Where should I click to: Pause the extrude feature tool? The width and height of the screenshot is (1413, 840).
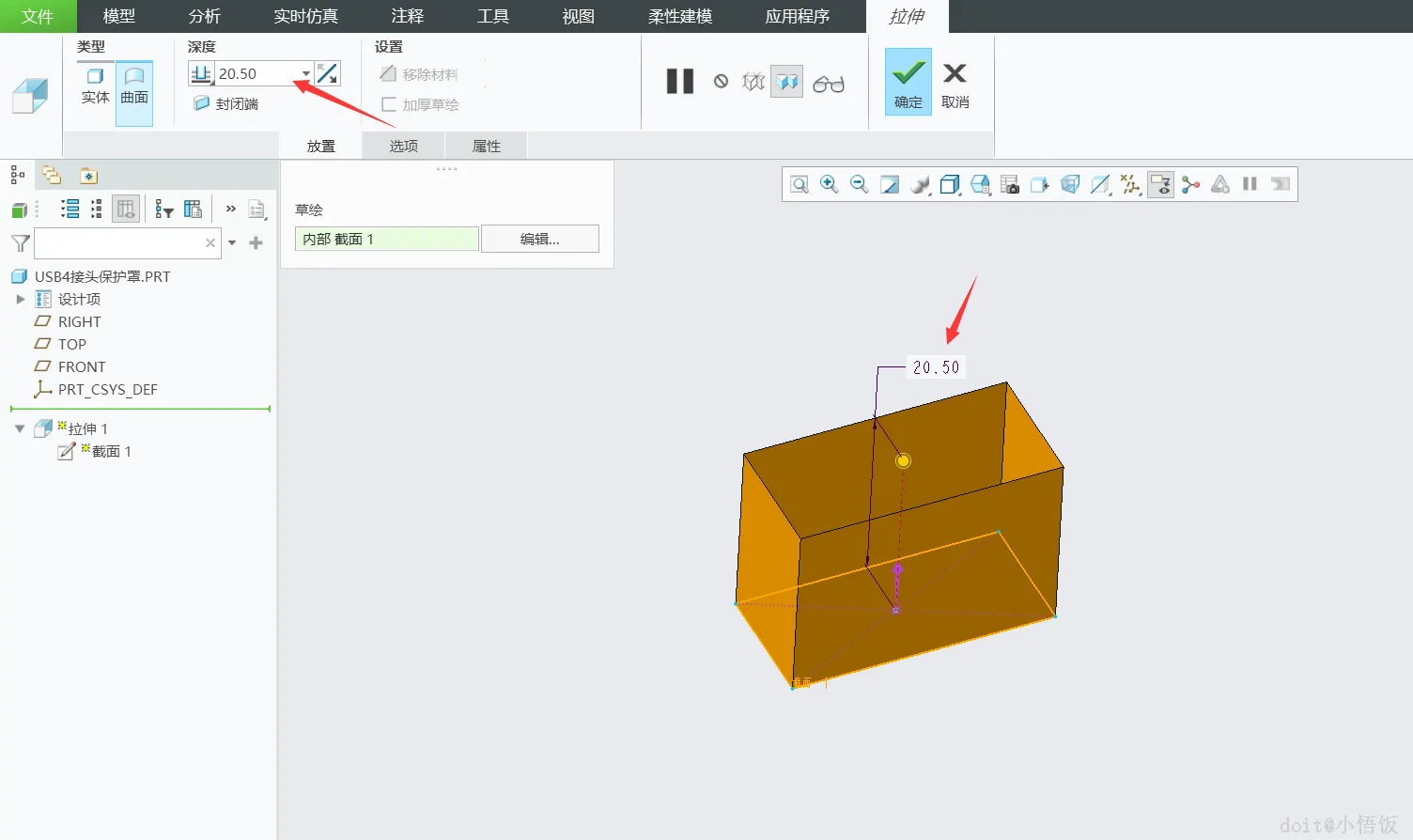coord(679,82)
